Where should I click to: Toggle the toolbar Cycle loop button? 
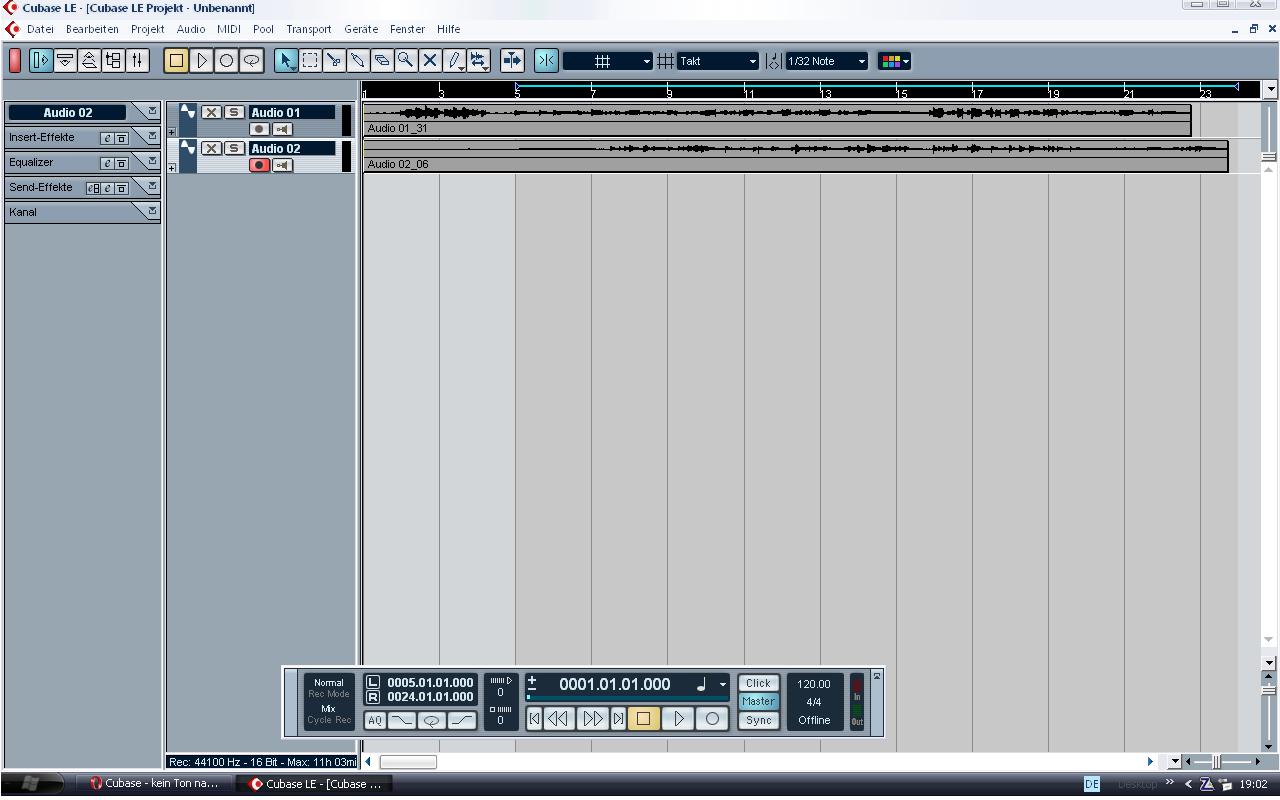pyautogui.click(x=251, y=61)
